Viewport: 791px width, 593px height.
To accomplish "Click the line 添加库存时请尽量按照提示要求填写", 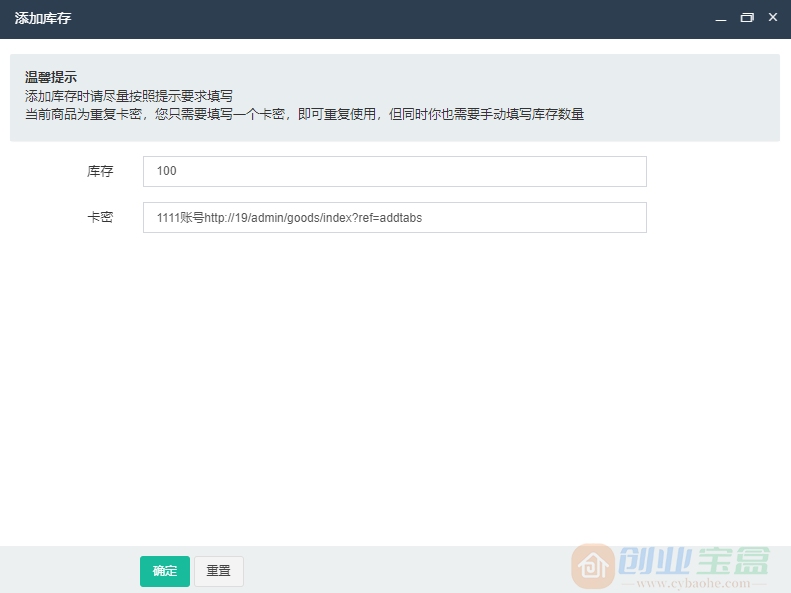I will coord(129,96).
